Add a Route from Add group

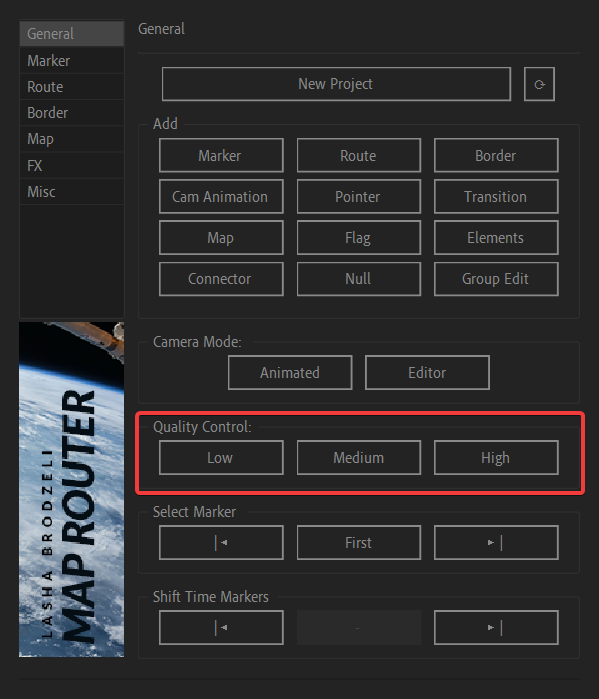pyautogui.click(x=359, y=156)
